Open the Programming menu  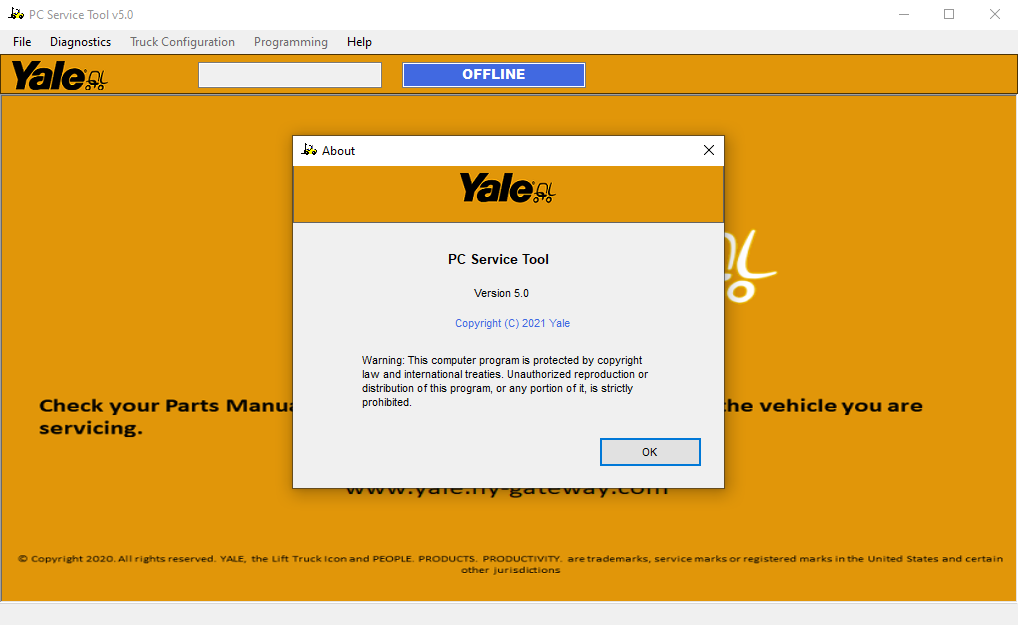click(x=291, y=42)
